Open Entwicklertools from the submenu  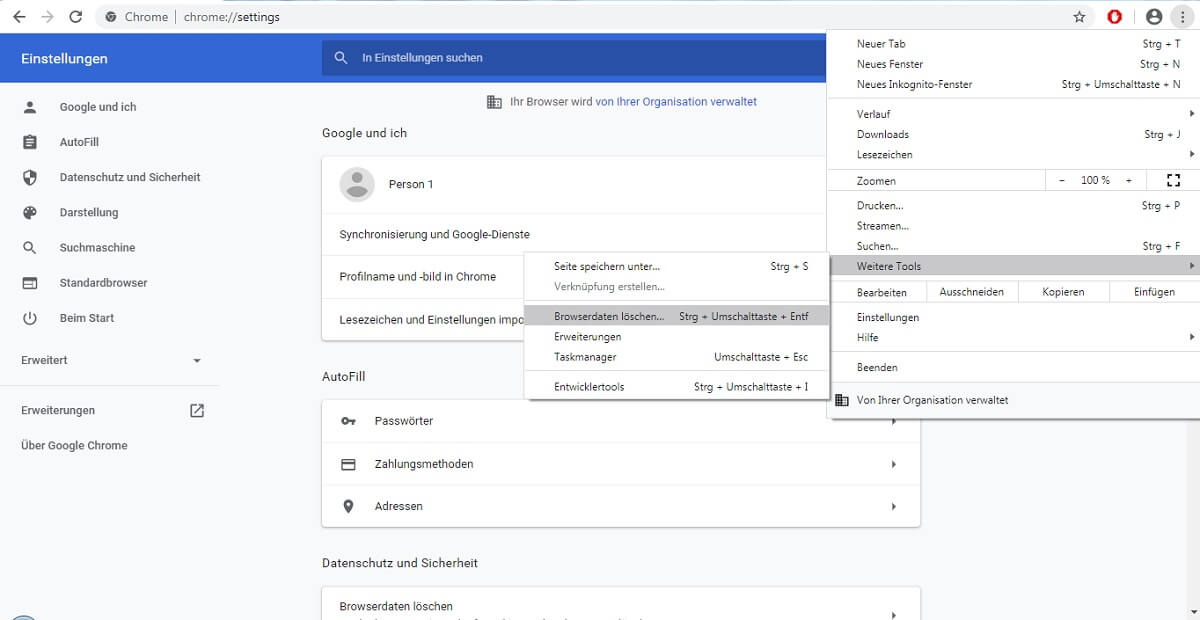coord(677,387)
